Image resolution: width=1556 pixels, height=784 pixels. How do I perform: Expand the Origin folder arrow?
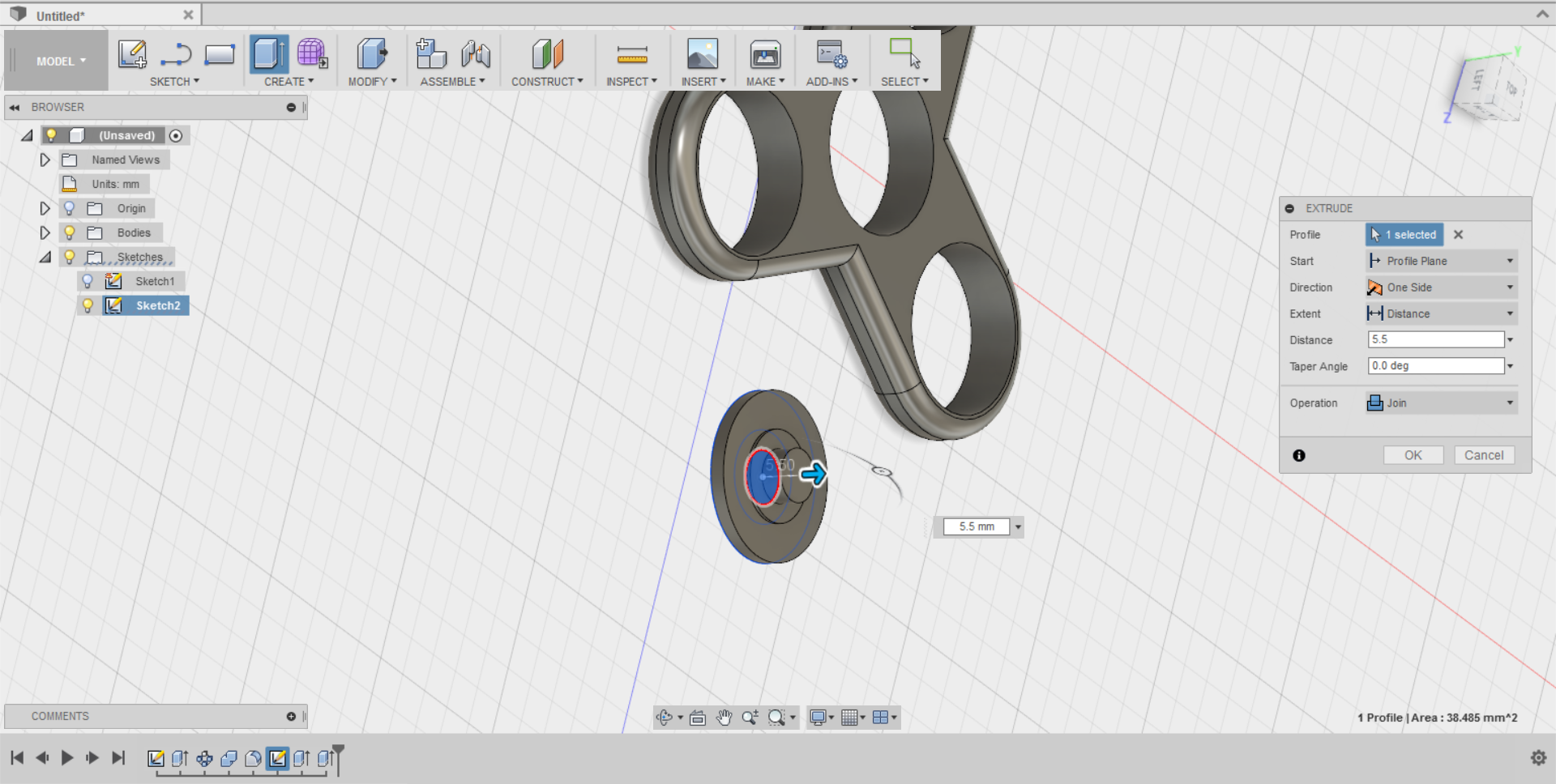[x=45, y=208]
